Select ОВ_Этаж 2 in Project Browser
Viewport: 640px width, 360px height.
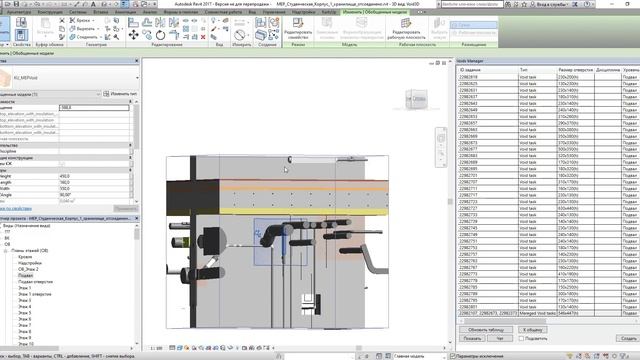[28, 269]
